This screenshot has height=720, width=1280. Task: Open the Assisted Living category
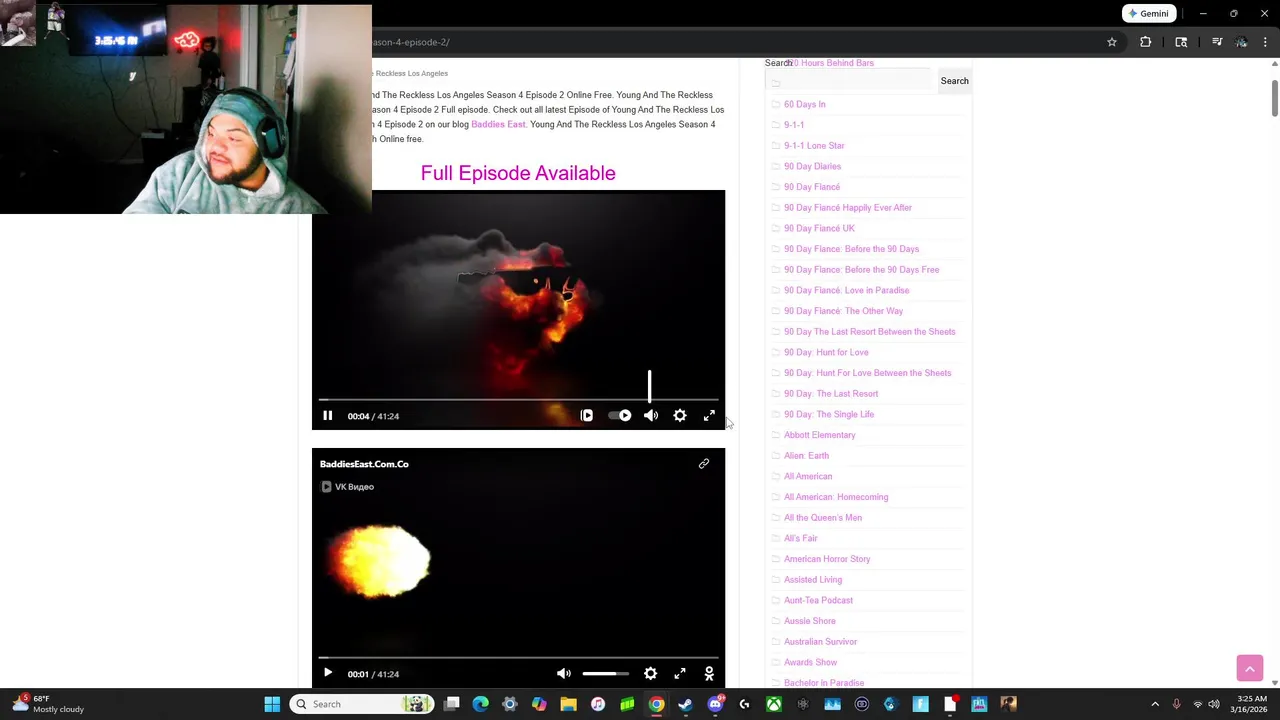click(x=813, y=580)
